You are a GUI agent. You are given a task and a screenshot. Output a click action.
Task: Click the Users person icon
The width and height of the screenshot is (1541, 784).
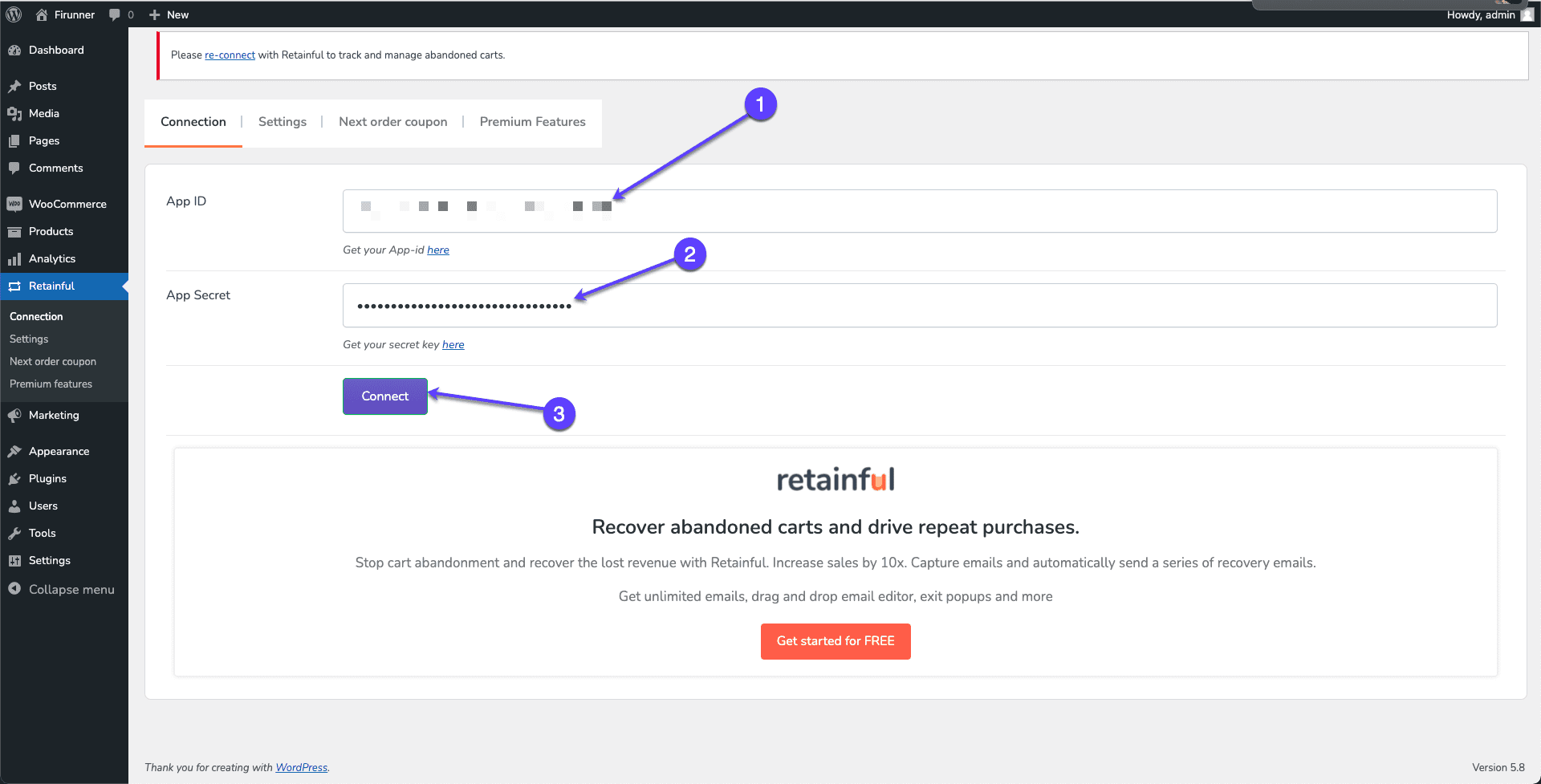(x=14, y=506)
